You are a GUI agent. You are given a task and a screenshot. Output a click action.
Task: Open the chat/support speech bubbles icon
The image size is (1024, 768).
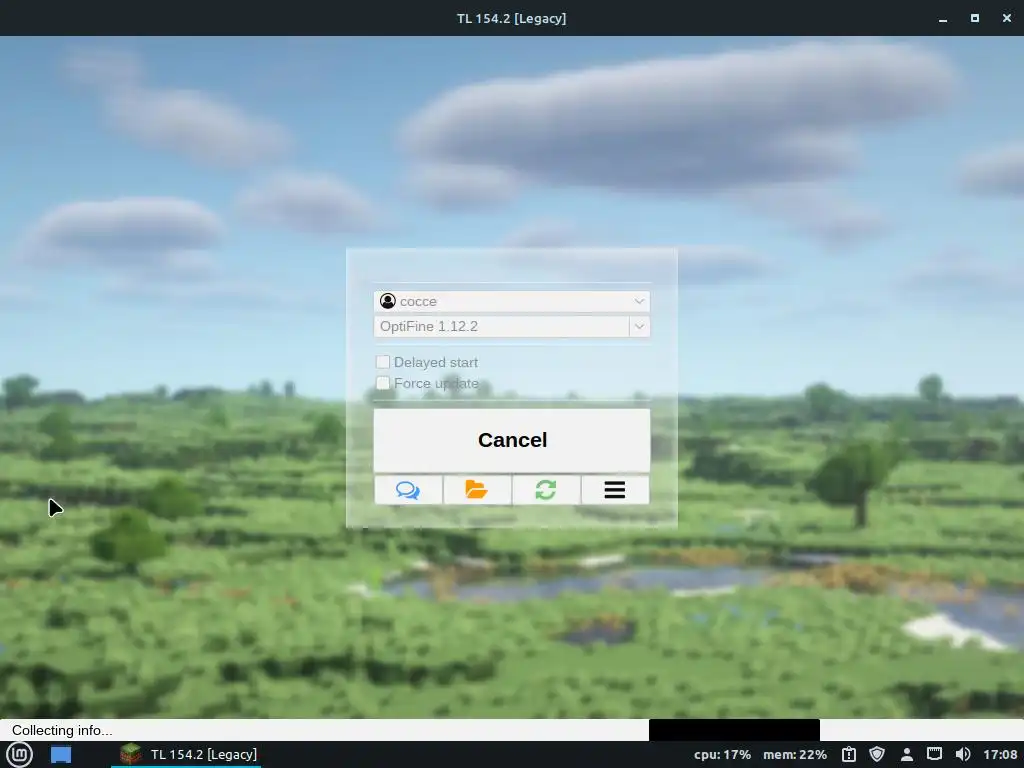[408, 490]
